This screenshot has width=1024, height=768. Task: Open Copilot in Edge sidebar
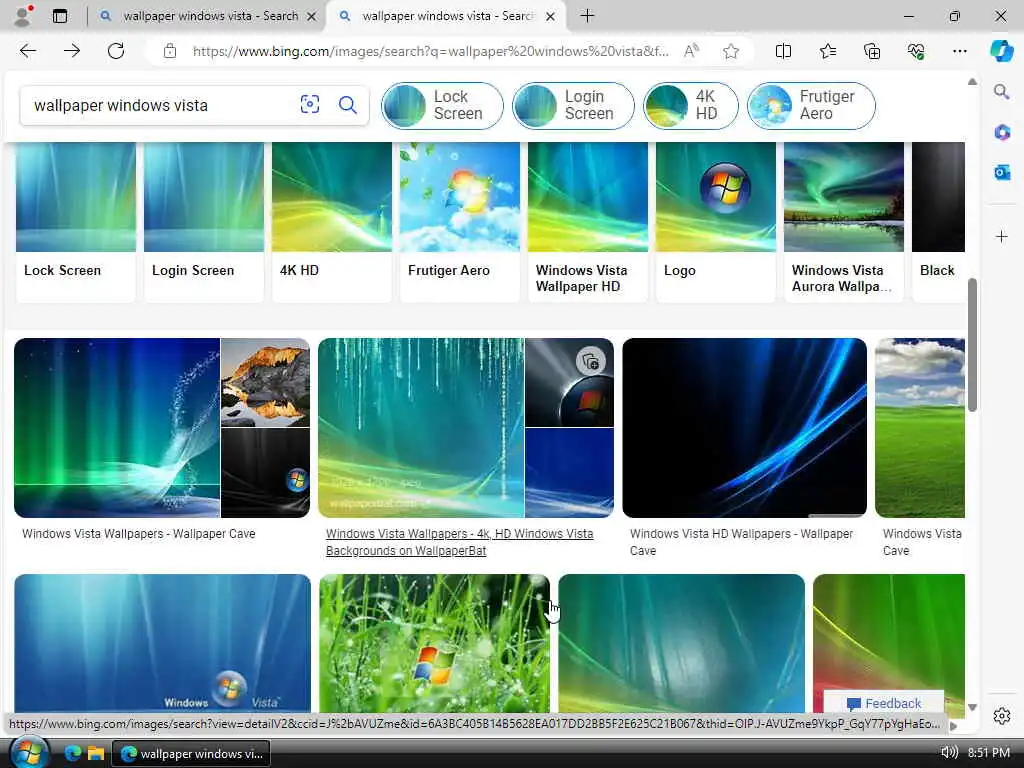coord(1001,51)
